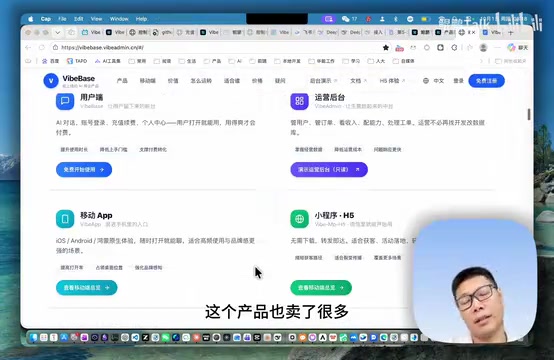
Task: Open the 百度 bookmark
Action: pos(51,61)
